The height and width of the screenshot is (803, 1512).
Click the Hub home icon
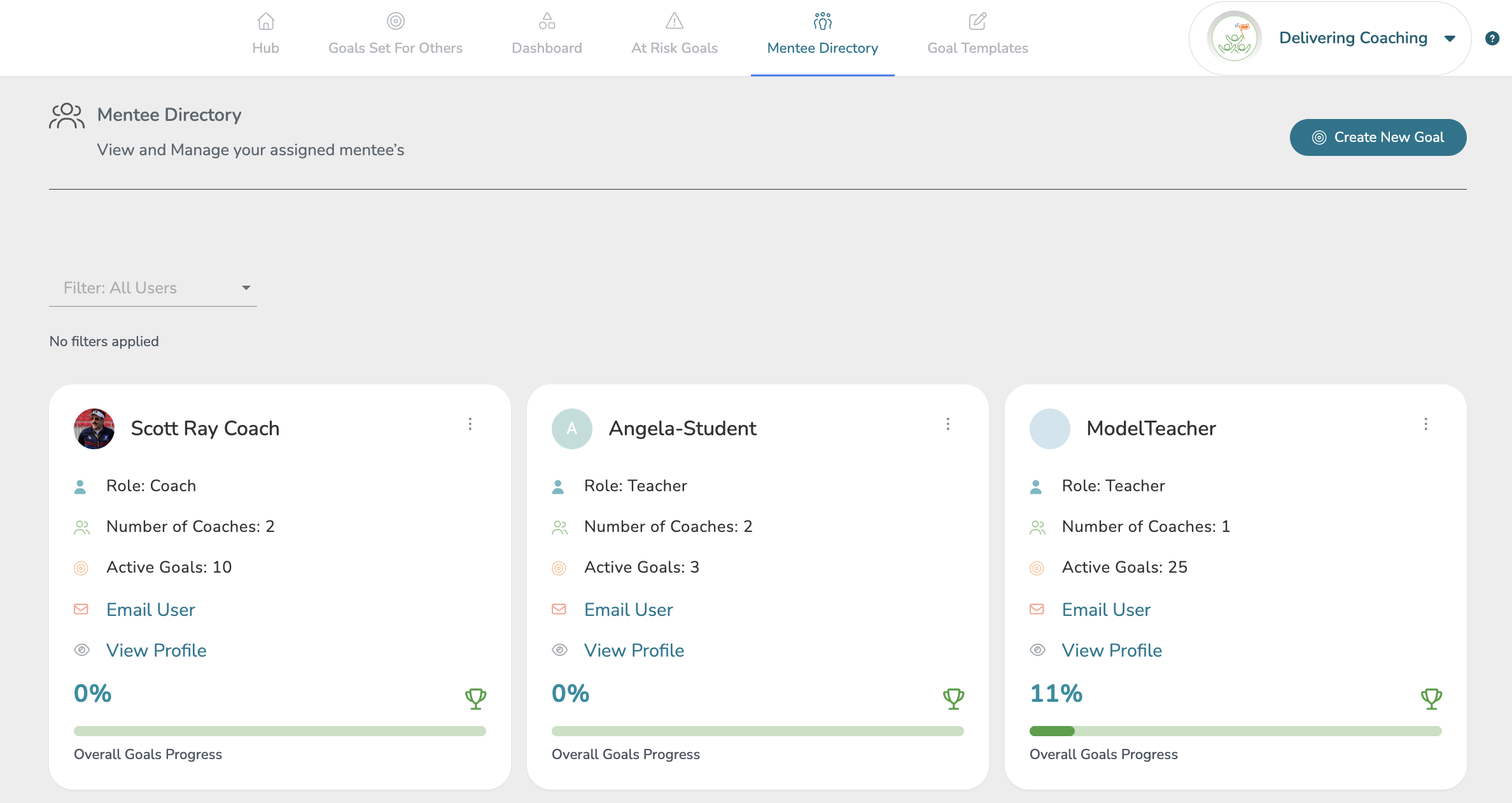click(265, 22)
